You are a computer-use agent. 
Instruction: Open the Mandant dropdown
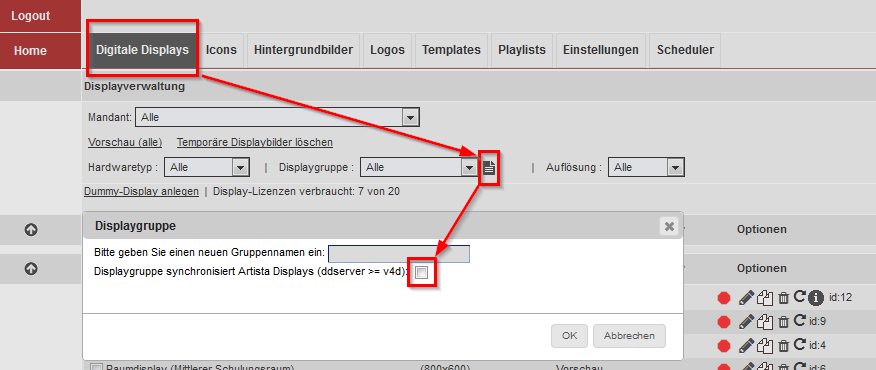[277, 118]
